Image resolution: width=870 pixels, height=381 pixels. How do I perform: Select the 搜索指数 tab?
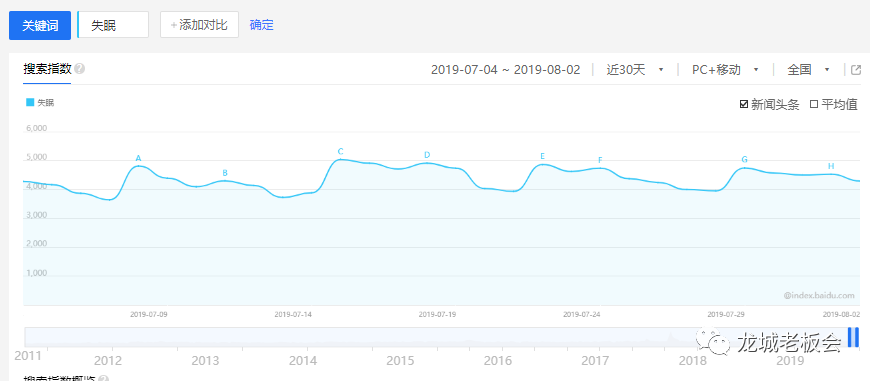point(47,69)
